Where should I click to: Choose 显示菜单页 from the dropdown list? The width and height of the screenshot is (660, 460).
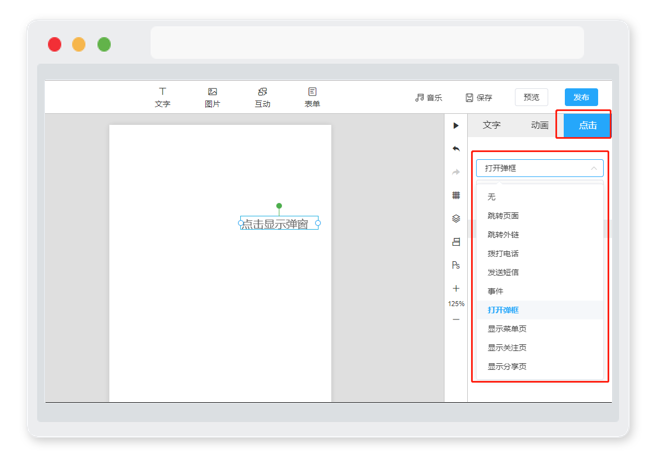coord(540,329)
